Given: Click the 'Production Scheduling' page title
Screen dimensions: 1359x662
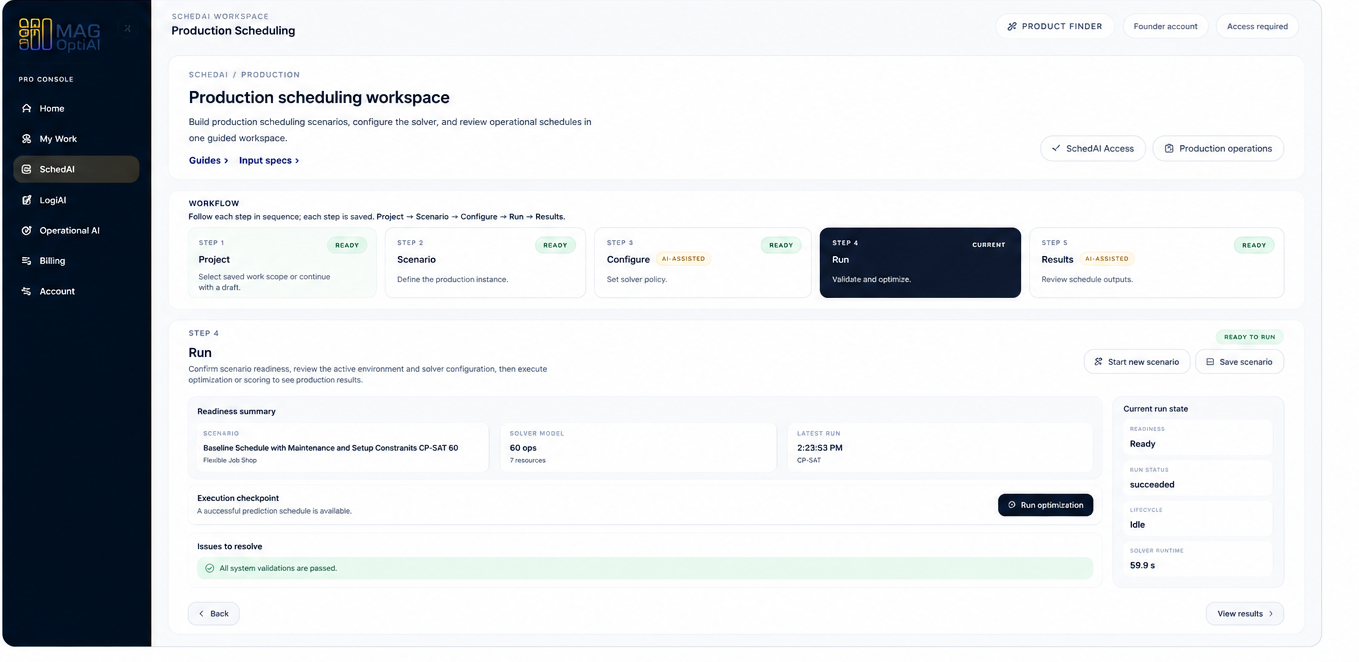Looking at the screenshot, I should [233, 31].
